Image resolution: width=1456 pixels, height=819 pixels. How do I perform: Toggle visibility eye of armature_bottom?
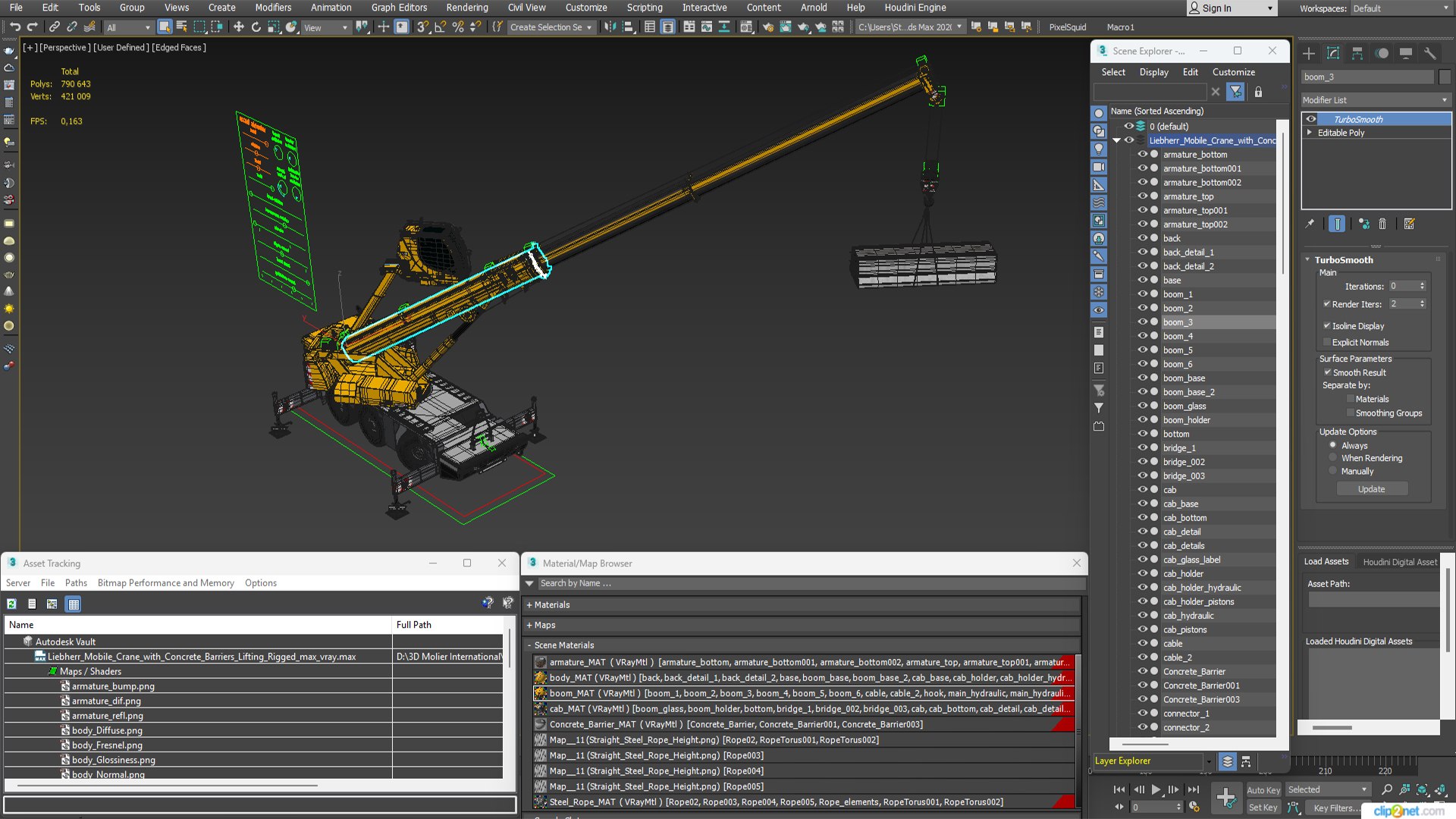tap(1142, 154)
